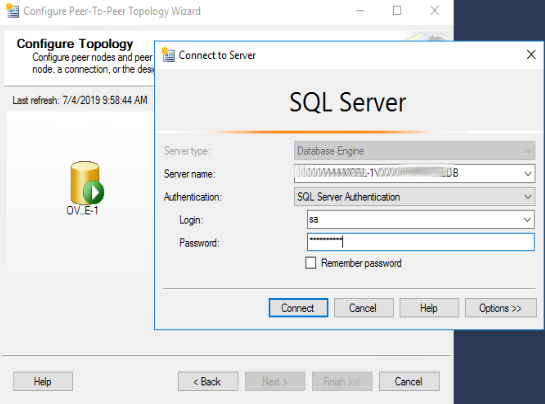Viewport: 545px width, 404px height.
Task: Click the 'Login:' label
Action: pyautogui.click(x=191, y=220)
